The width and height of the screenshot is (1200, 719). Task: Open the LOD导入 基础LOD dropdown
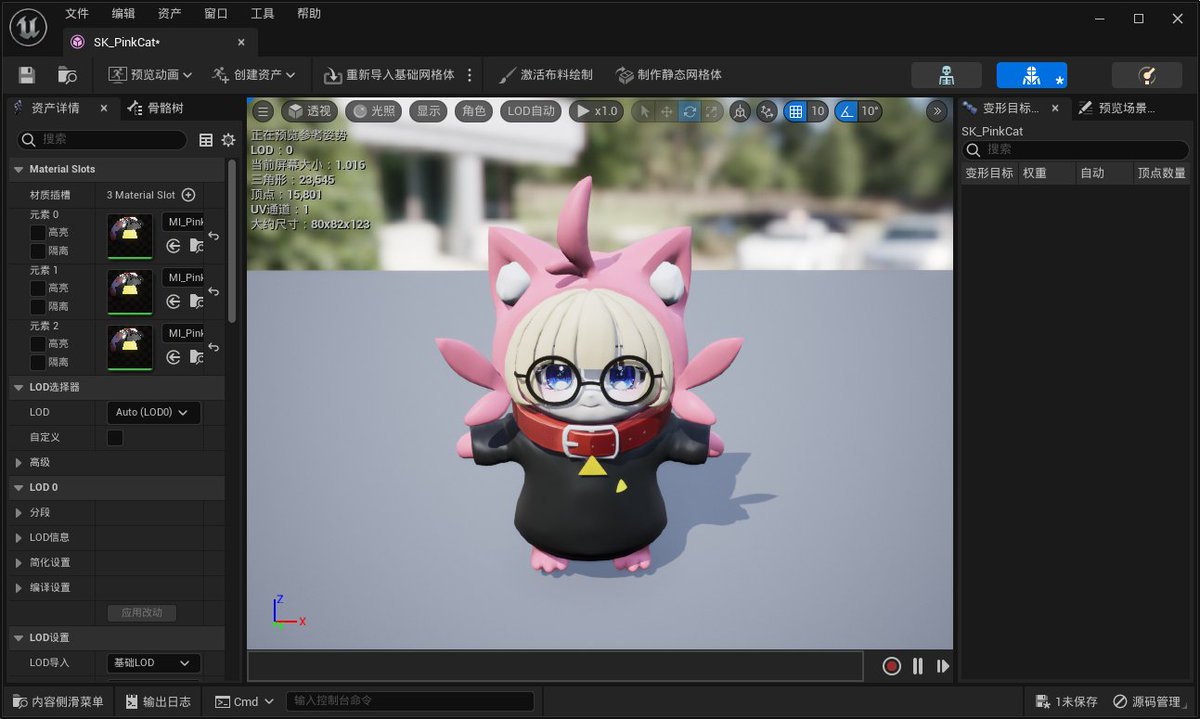coord(153,663)
